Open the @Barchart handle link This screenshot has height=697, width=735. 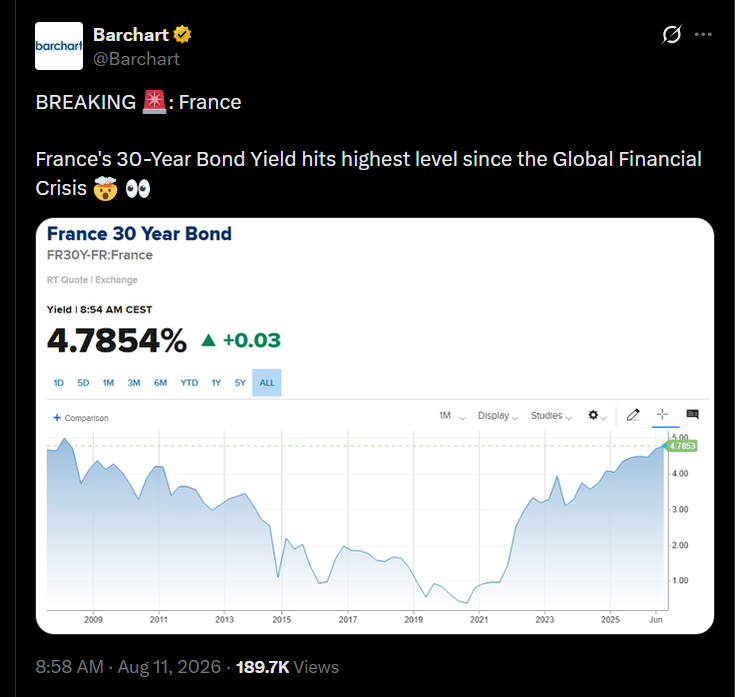pyautogui.click(x=136, y=59)
